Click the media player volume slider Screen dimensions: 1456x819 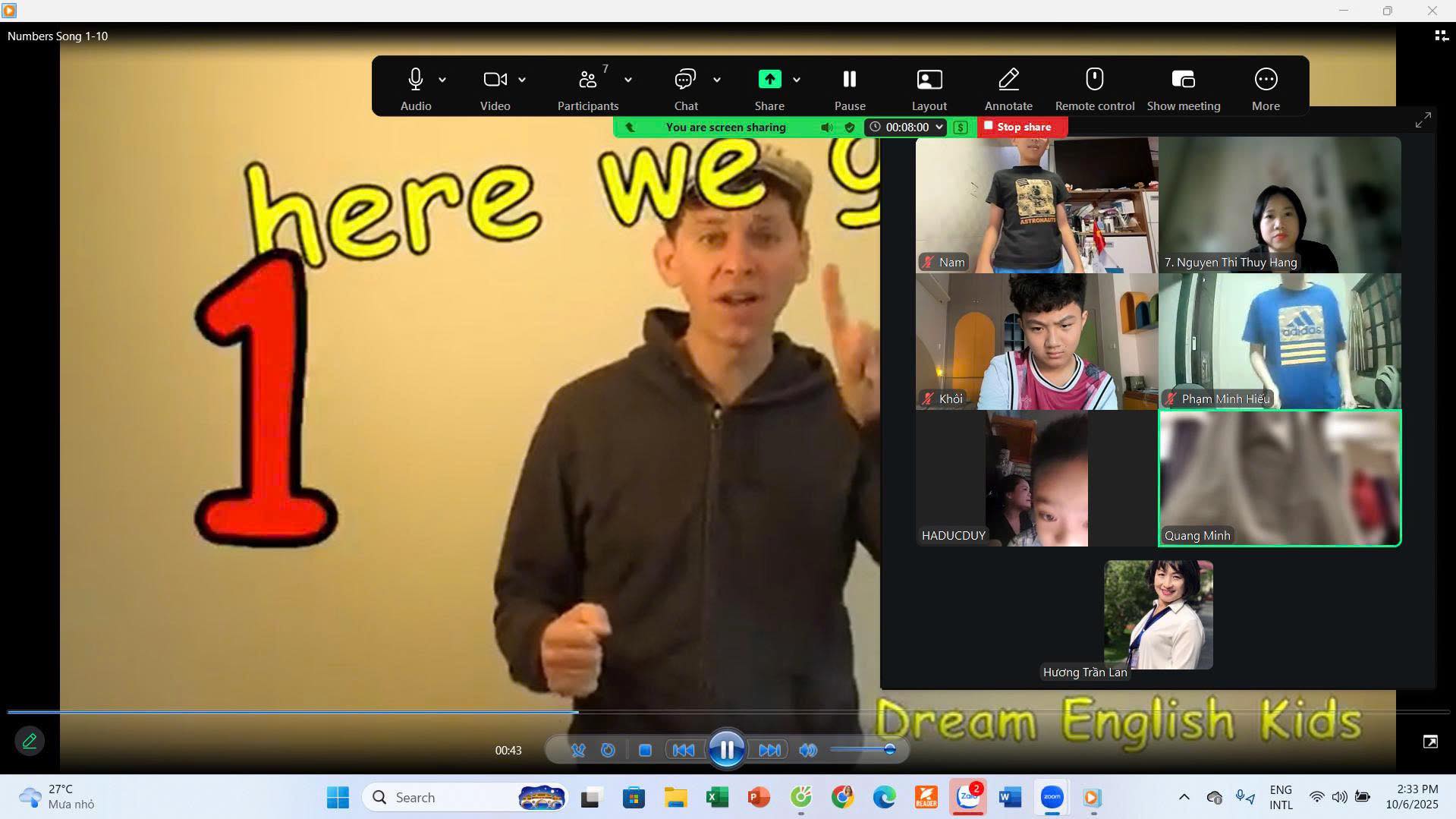point(863,750)
